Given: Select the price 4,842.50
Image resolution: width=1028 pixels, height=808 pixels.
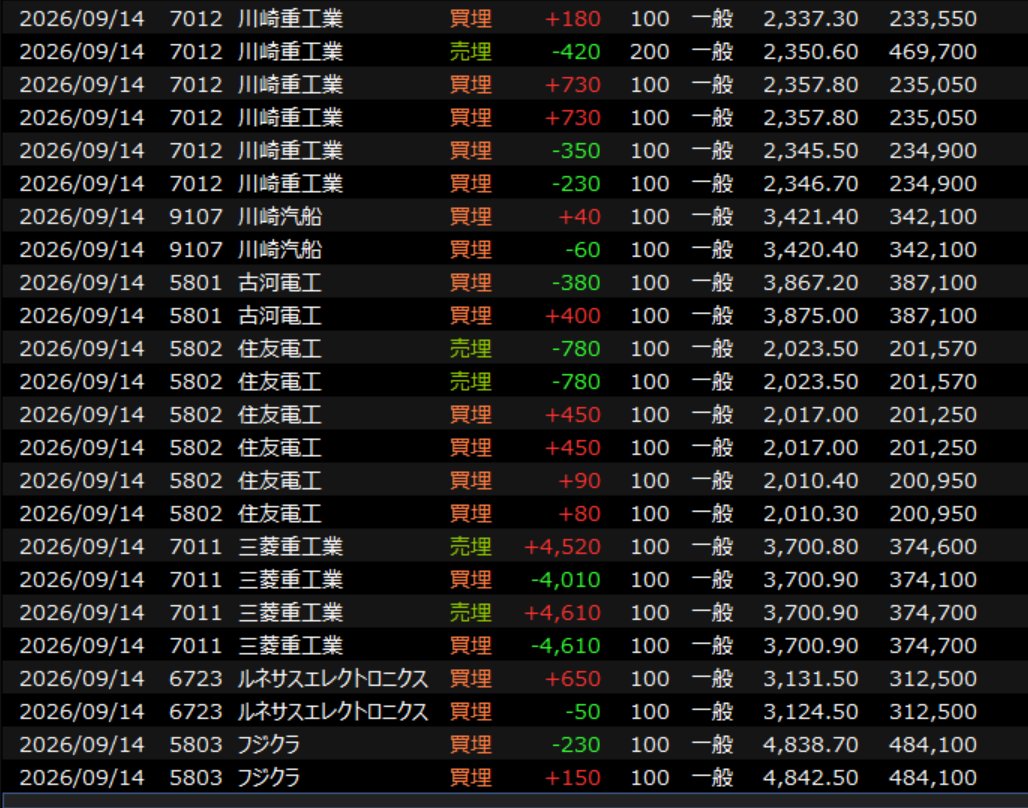Looking at the screenshot, I should (810, 777).
